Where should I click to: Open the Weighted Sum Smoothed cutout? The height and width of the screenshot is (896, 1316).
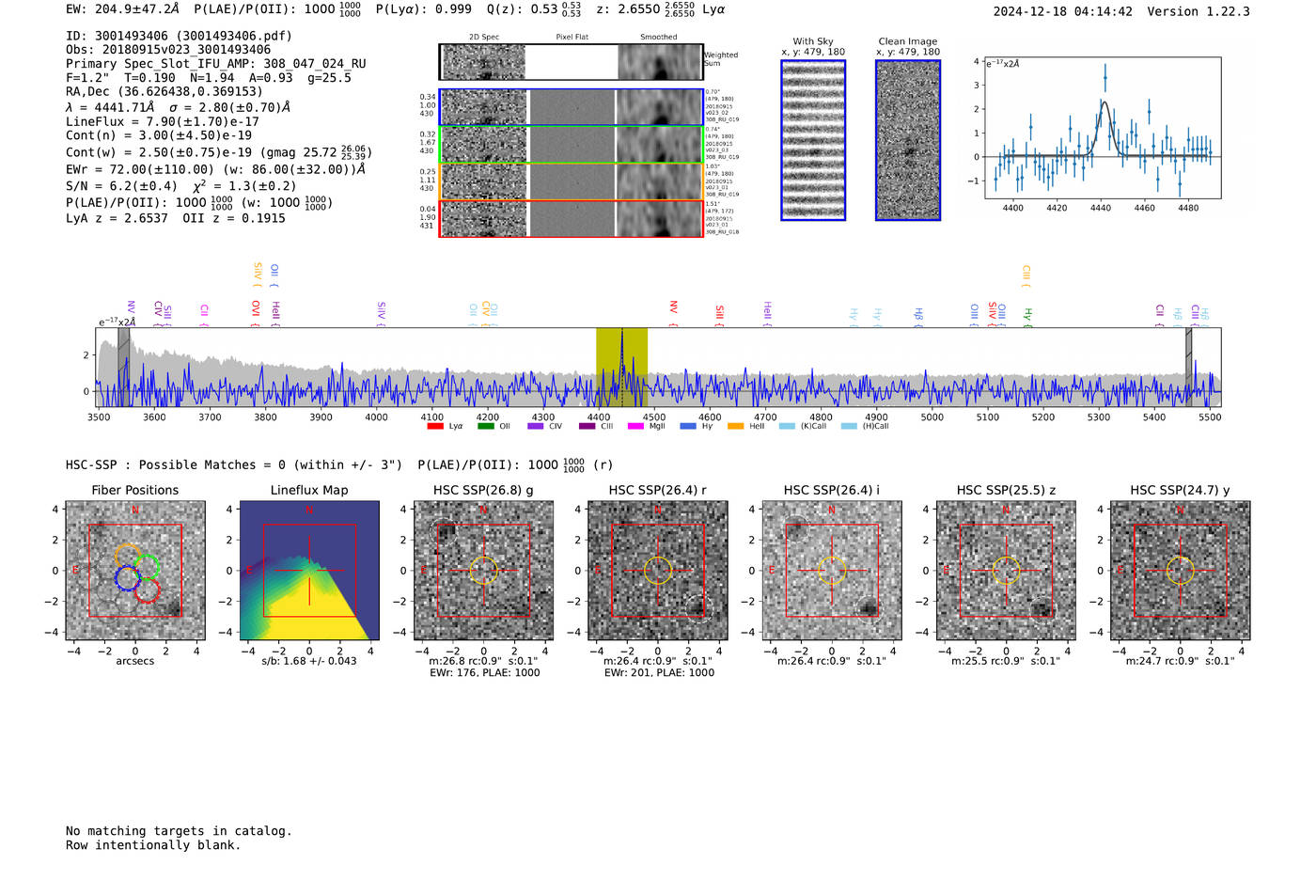click(660, 62)
